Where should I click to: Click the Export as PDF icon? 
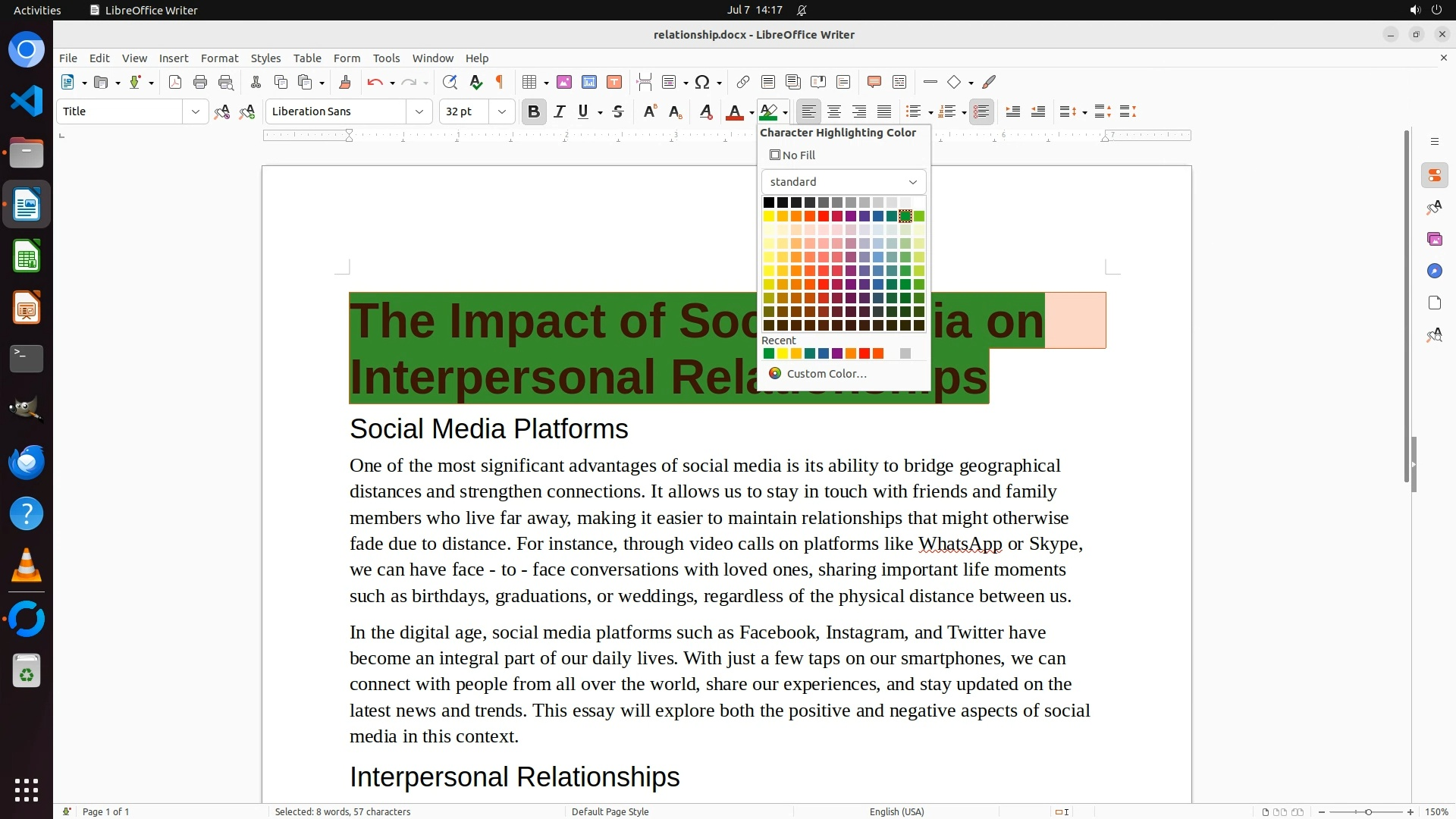point(175,82)
